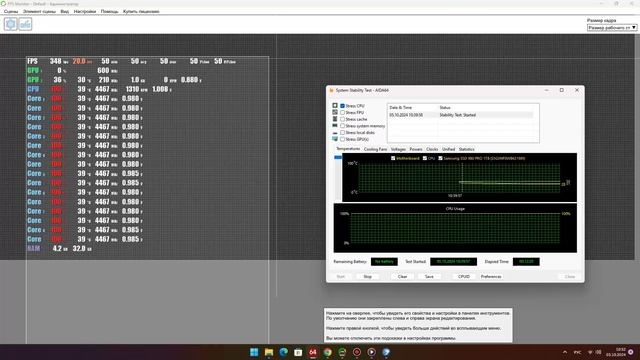Click the Test Started date value field
Screen dimensions: 640x360
[453, 262]
